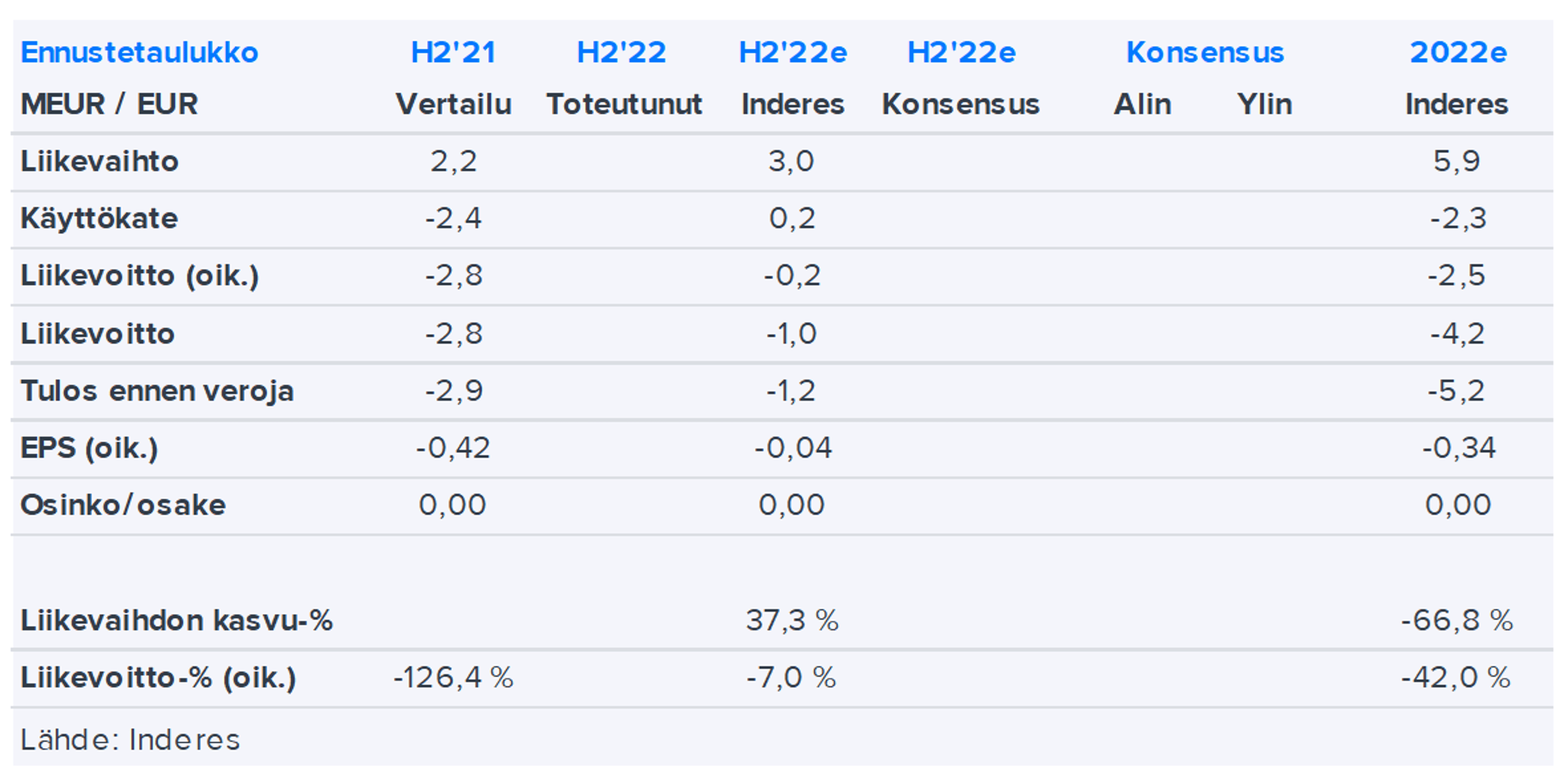Click the Vertailu subheader

[453, 104]
